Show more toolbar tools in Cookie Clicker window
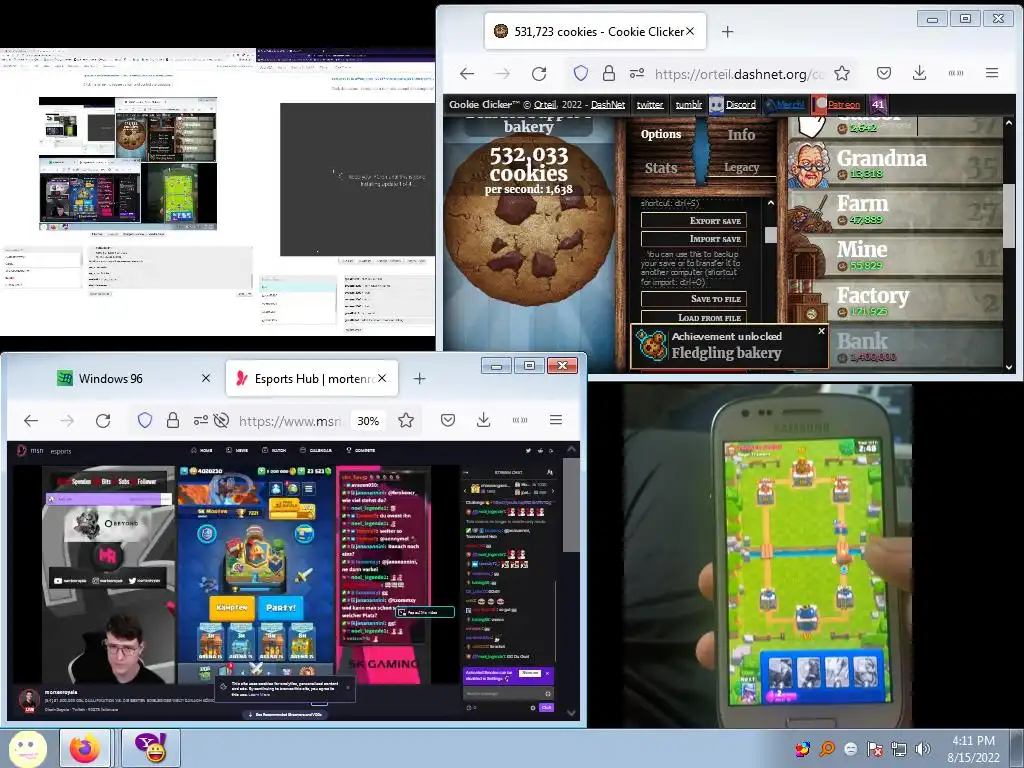This screenshot has width=1024, height=768. [955, 73]
